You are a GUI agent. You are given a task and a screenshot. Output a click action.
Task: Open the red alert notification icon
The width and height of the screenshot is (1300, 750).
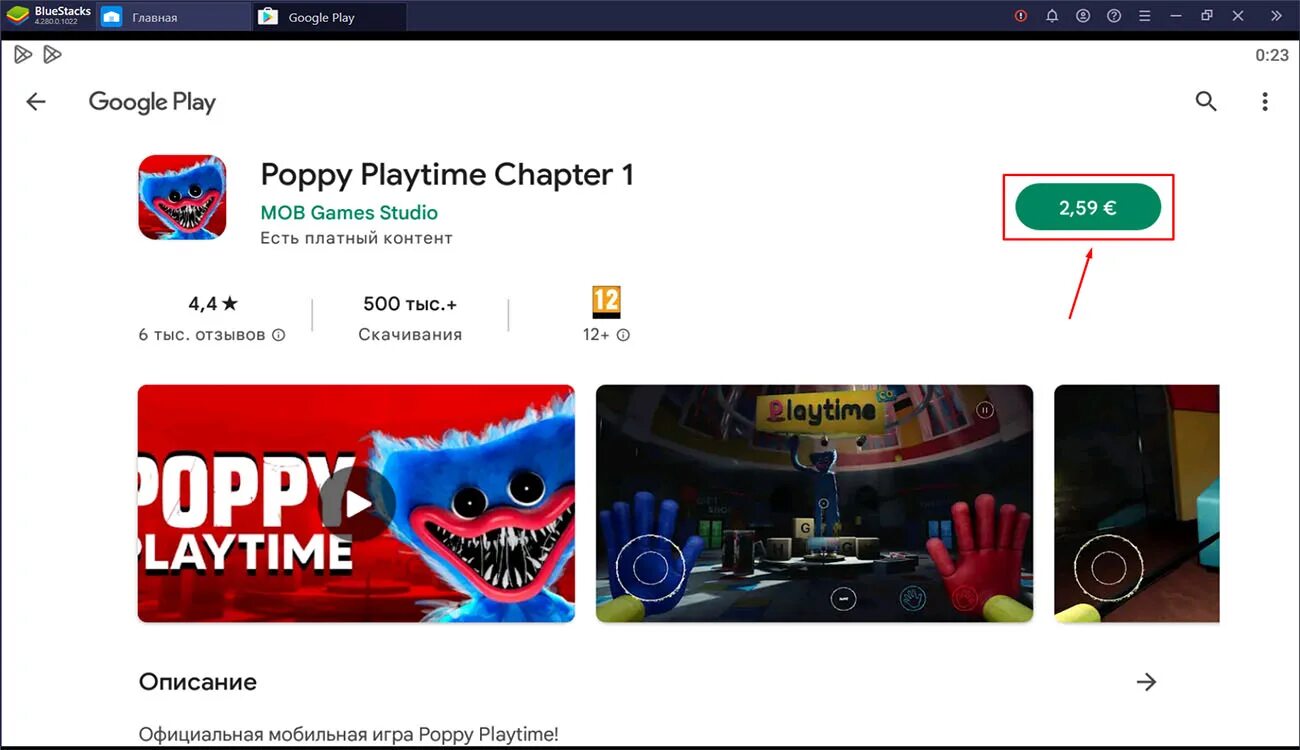[x=1021, y=16]
